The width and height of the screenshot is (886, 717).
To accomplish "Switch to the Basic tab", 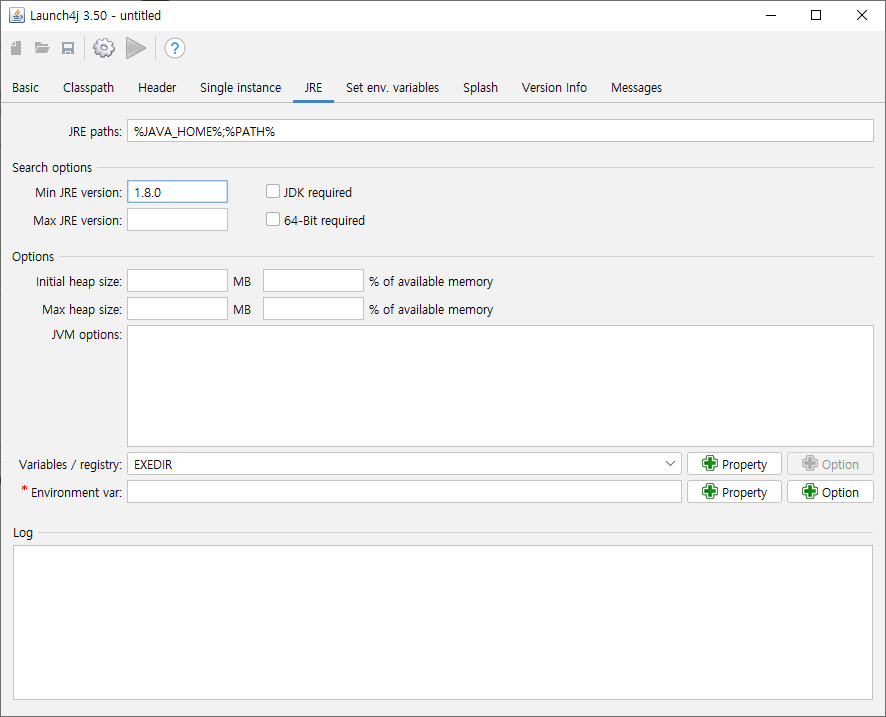I will coord(25,88).
